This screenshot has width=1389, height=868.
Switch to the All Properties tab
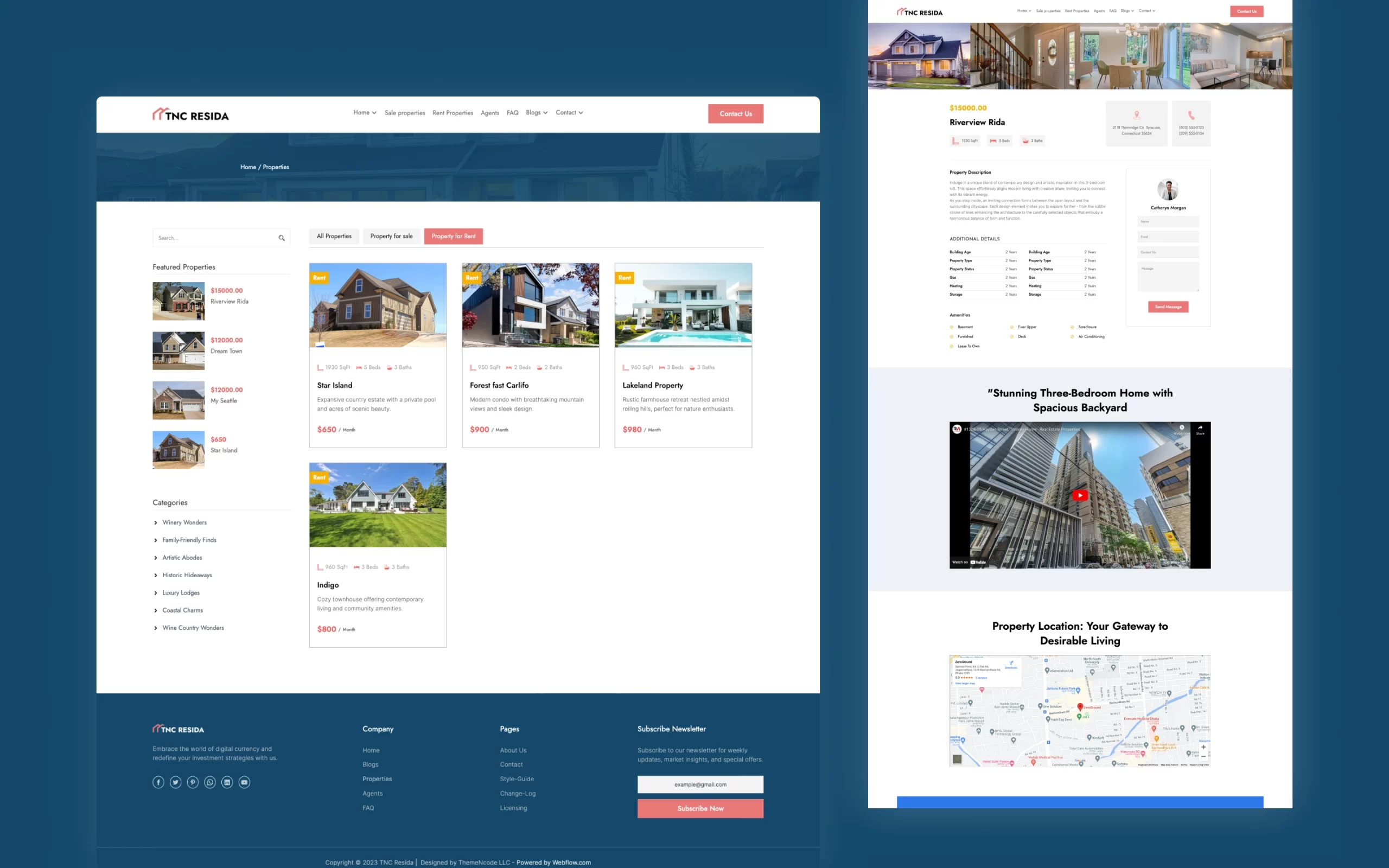(334, 236)
